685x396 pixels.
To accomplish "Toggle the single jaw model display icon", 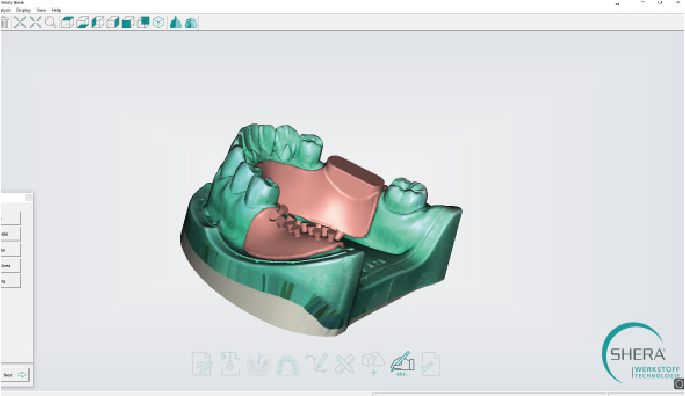I will click(176, 22).
